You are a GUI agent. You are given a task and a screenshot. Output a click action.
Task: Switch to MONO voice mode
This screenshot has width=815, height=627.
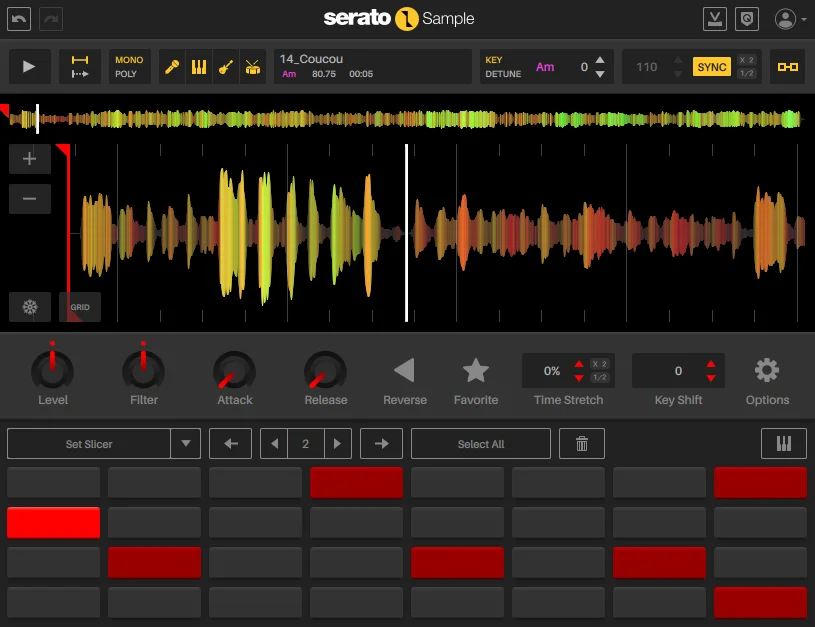[x=129, y=60]
